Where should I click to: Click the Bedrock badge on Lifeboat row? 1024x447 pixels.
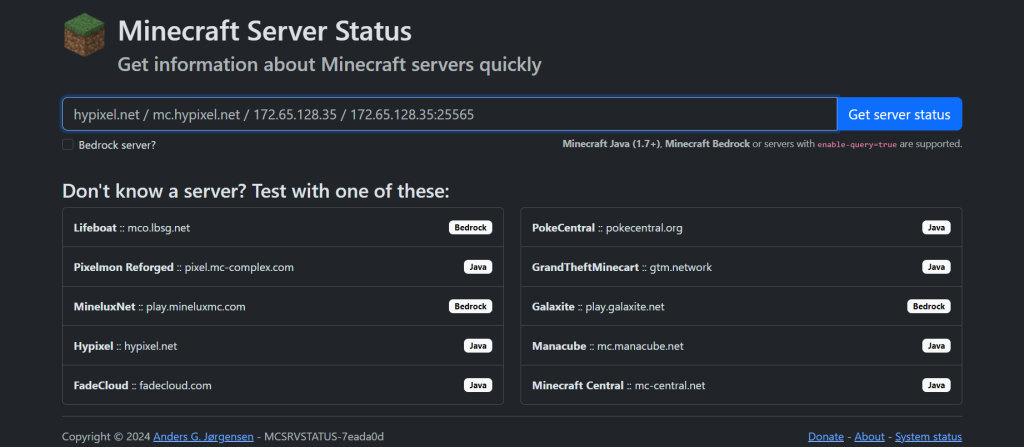click(x=470, y=227)
